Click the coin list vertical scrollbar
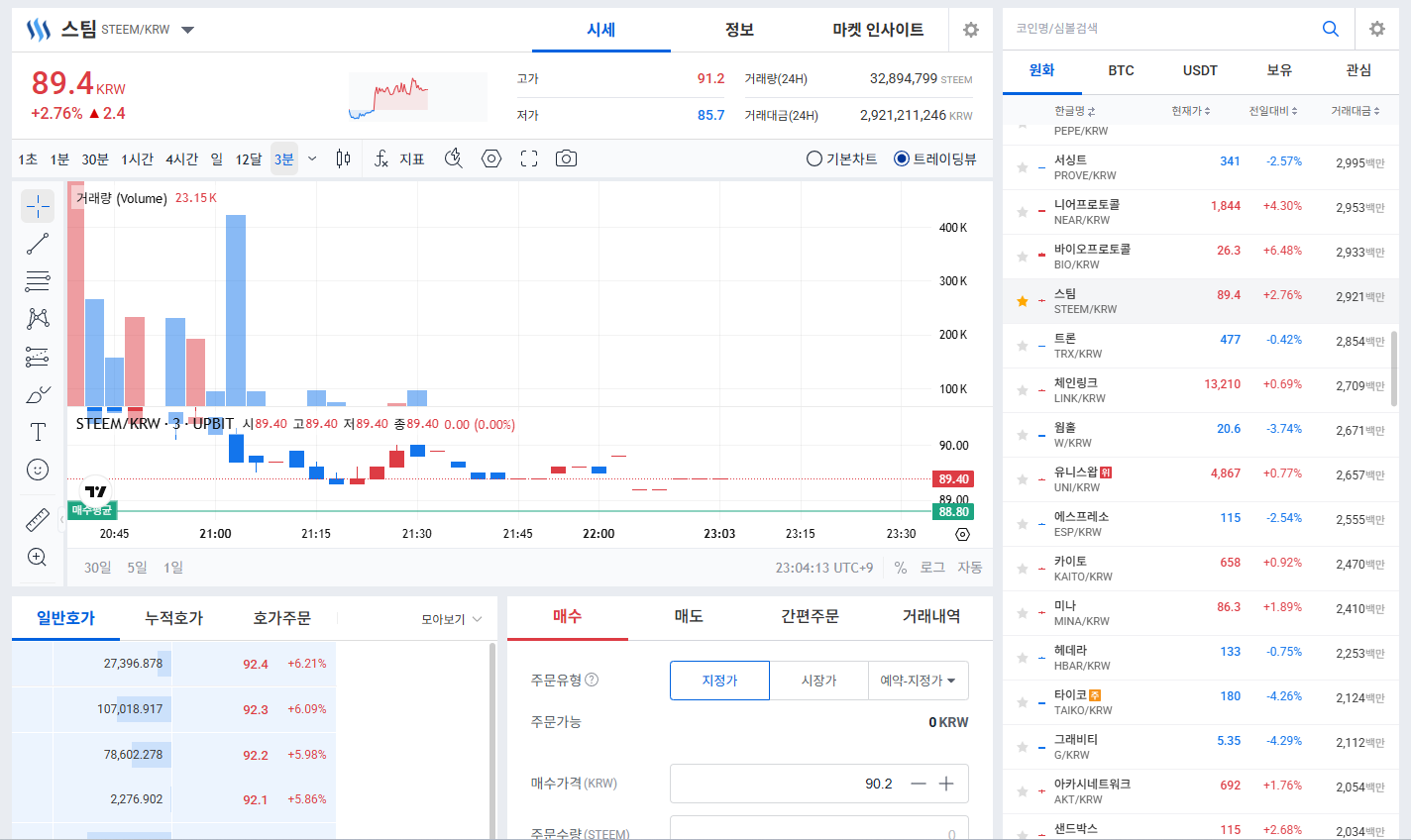This screenshot has width=1411, height=840. pyautogui.click(x=1394, y=368)
